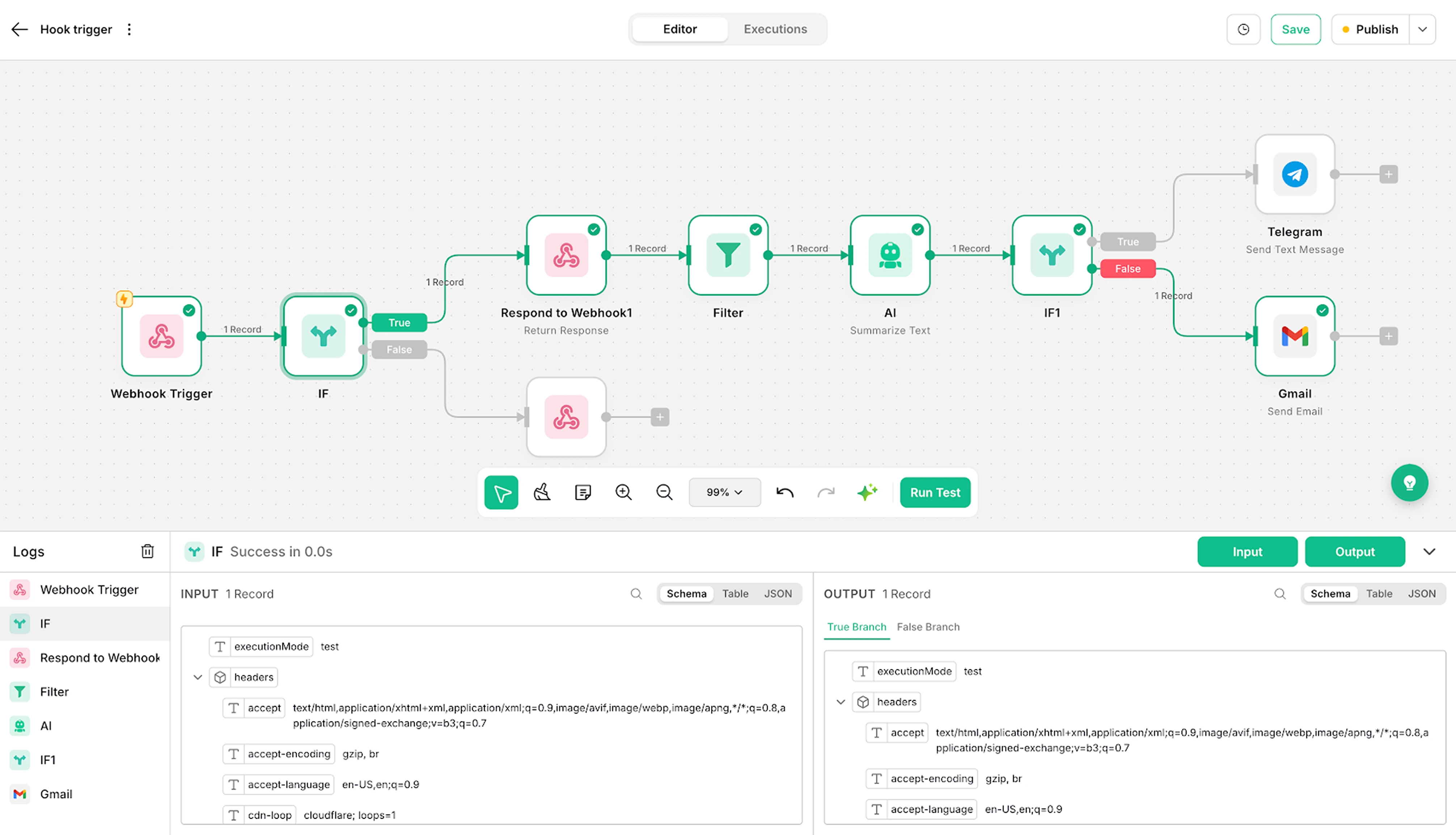Go back using the left arrow
The width and height of the screenshot is (1456, 835).
pyautogui.click(x=20, y=29)
